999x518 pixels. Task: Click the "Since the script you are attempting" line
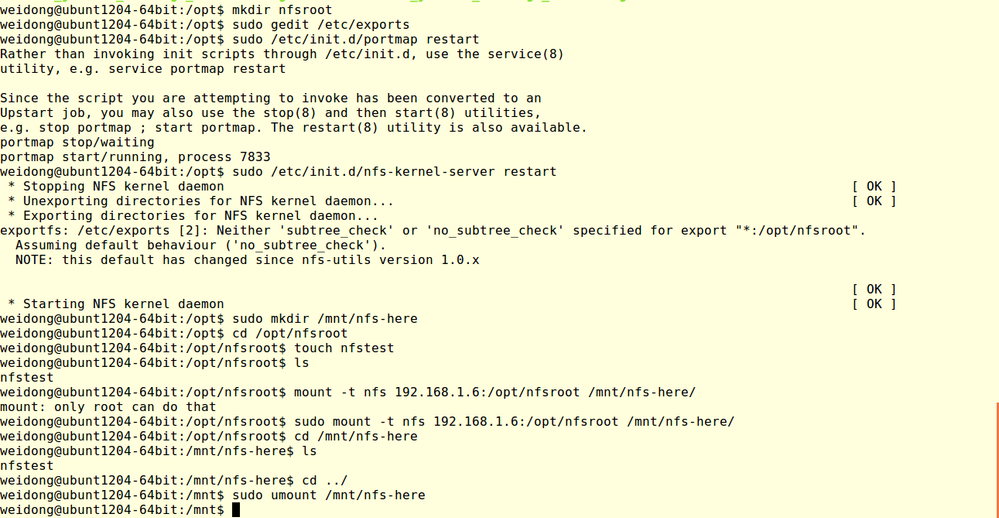pos(270,98)
